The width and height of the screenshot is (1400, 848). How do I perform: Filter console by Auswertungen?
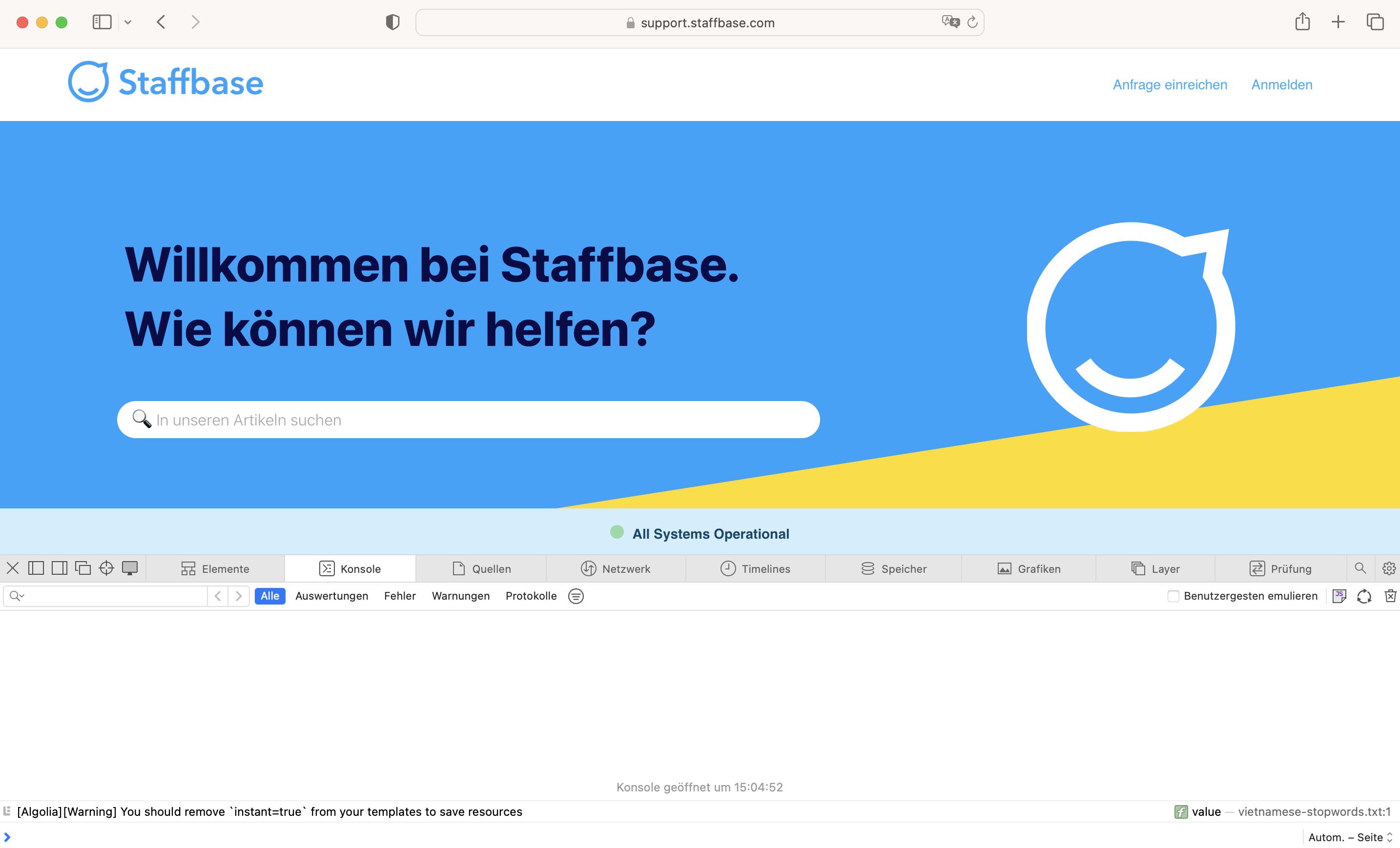tap(332, 596)
